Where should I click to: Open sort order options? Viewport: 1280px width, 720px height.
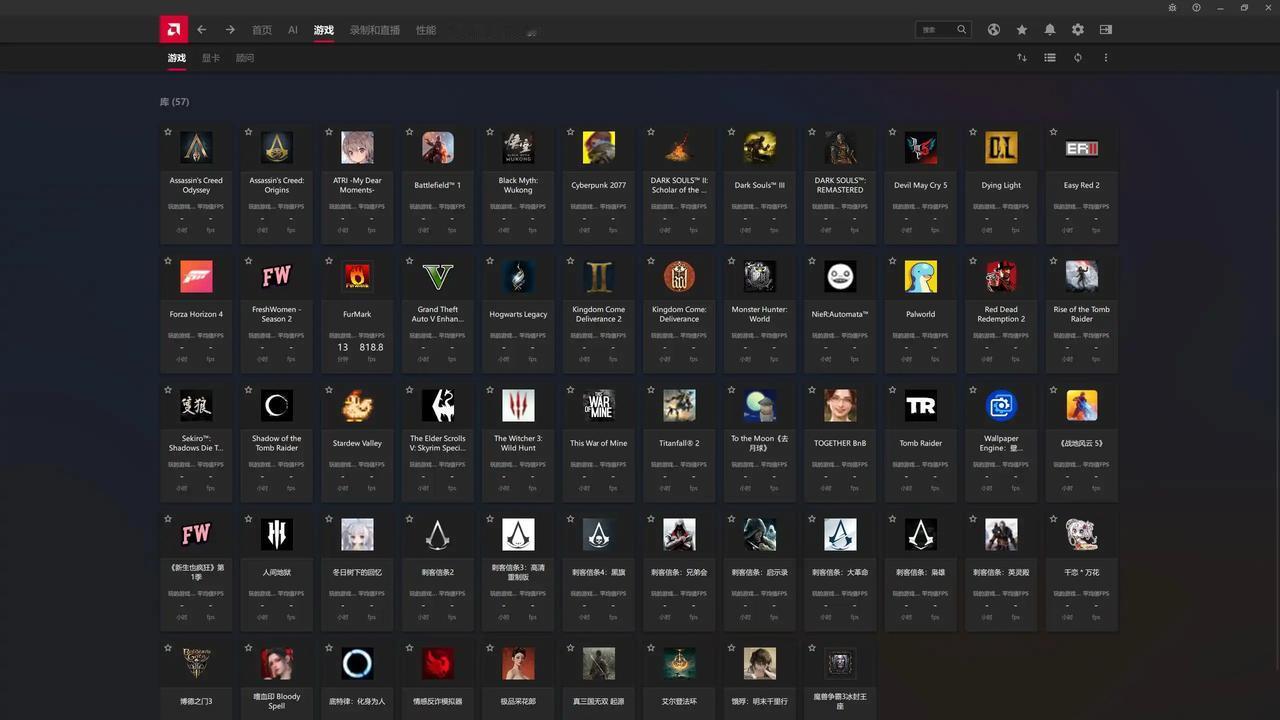1021,58
